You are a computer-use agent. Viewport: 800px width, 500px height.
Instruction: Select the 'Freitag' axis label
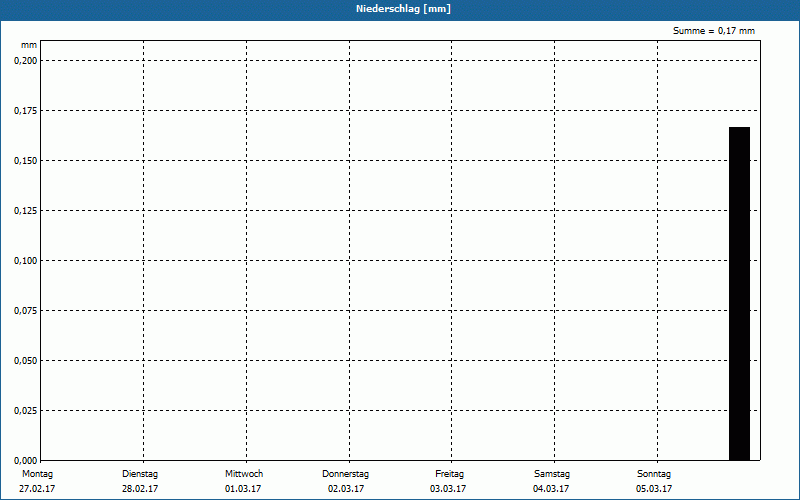449,474
